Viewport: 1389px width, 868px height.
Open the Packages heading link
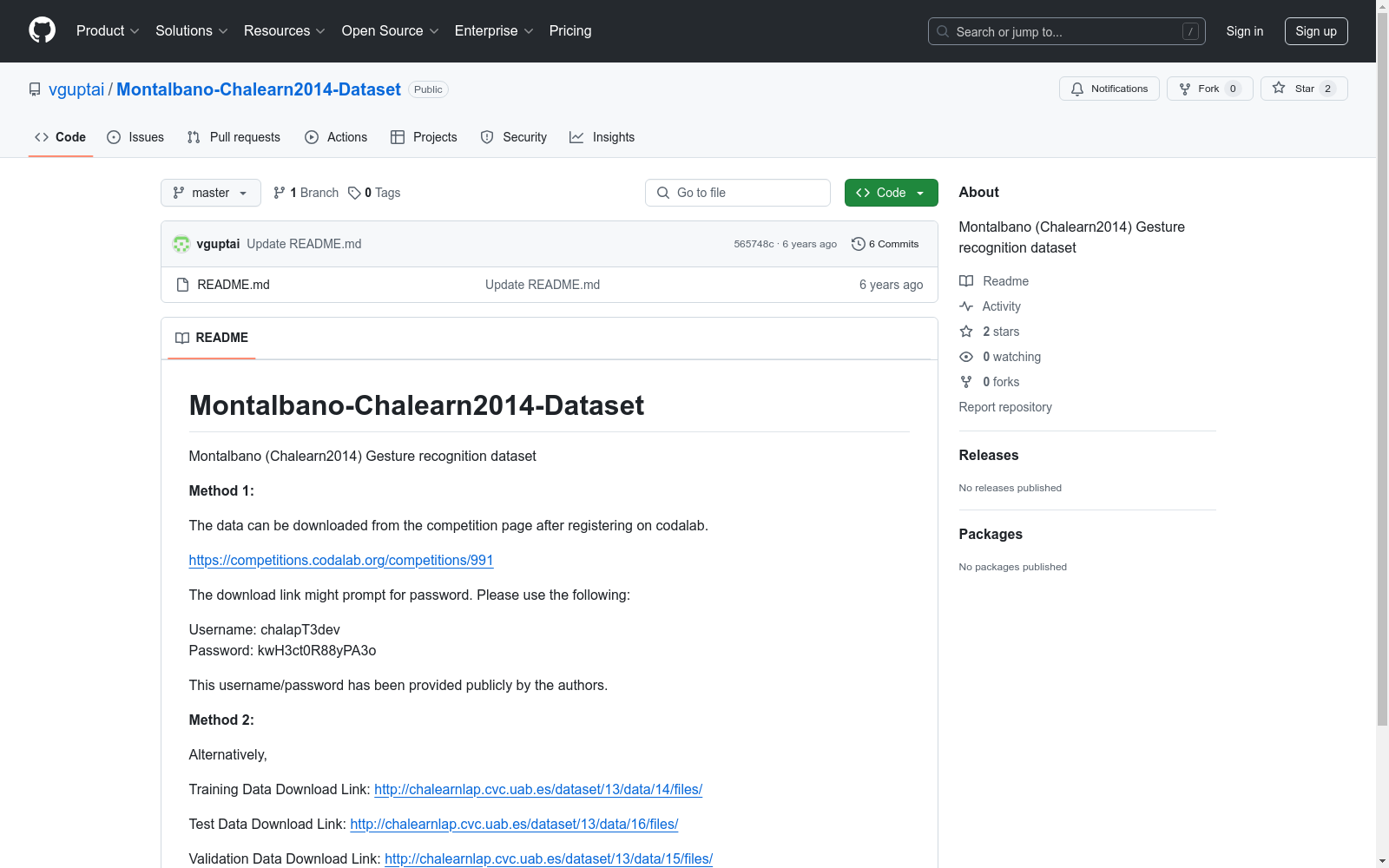point(991,534)
